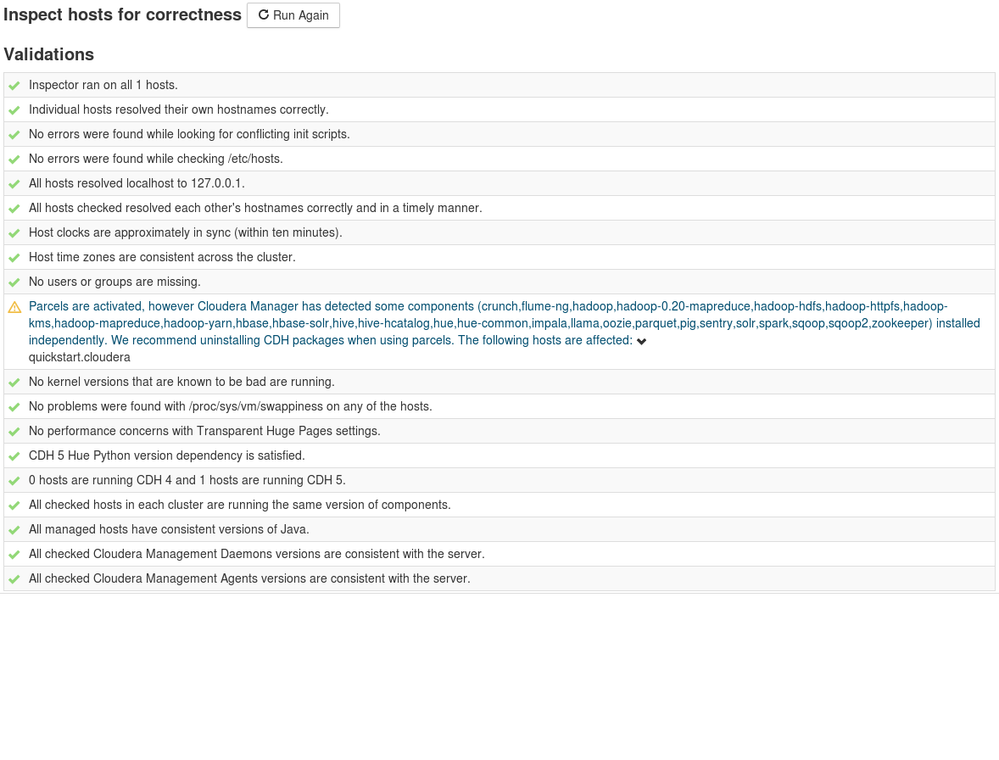The width and height of the screenshot is (999, 760).
Task: Click the checkmark beside the /etc/hosts check
Action: [14, 159]
